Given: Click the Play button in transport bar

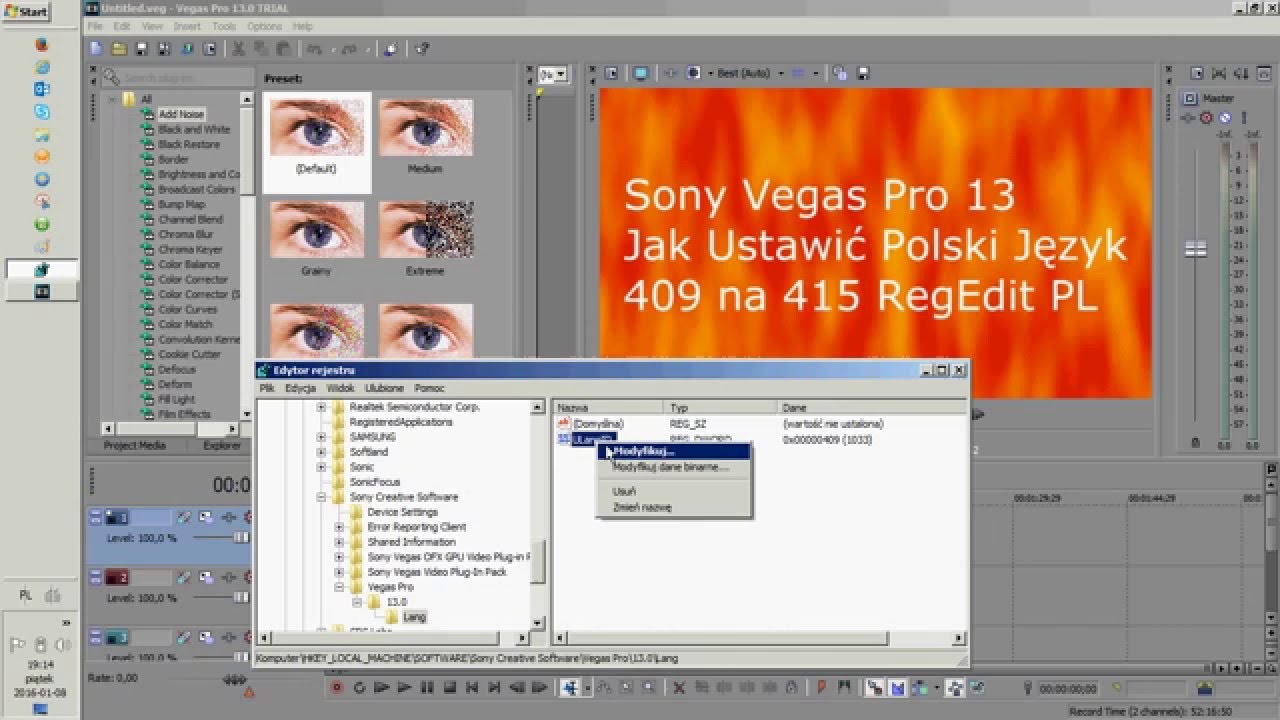Looking at the screenshot, I should point(403,688).
